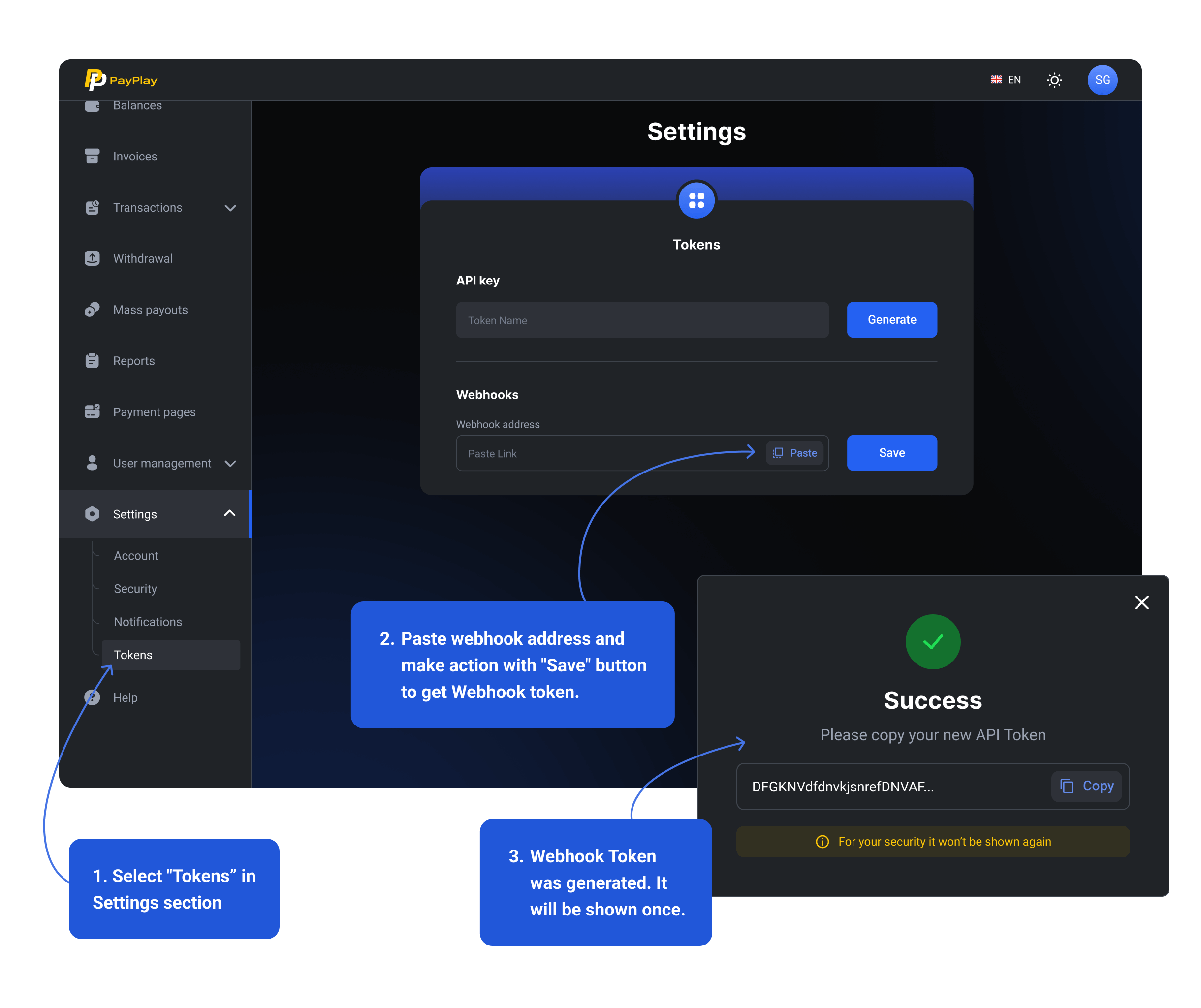The height and width of the screenshot is (1008, 1201).
Task: Copy the new API Token
Action: click(1086, 786)
